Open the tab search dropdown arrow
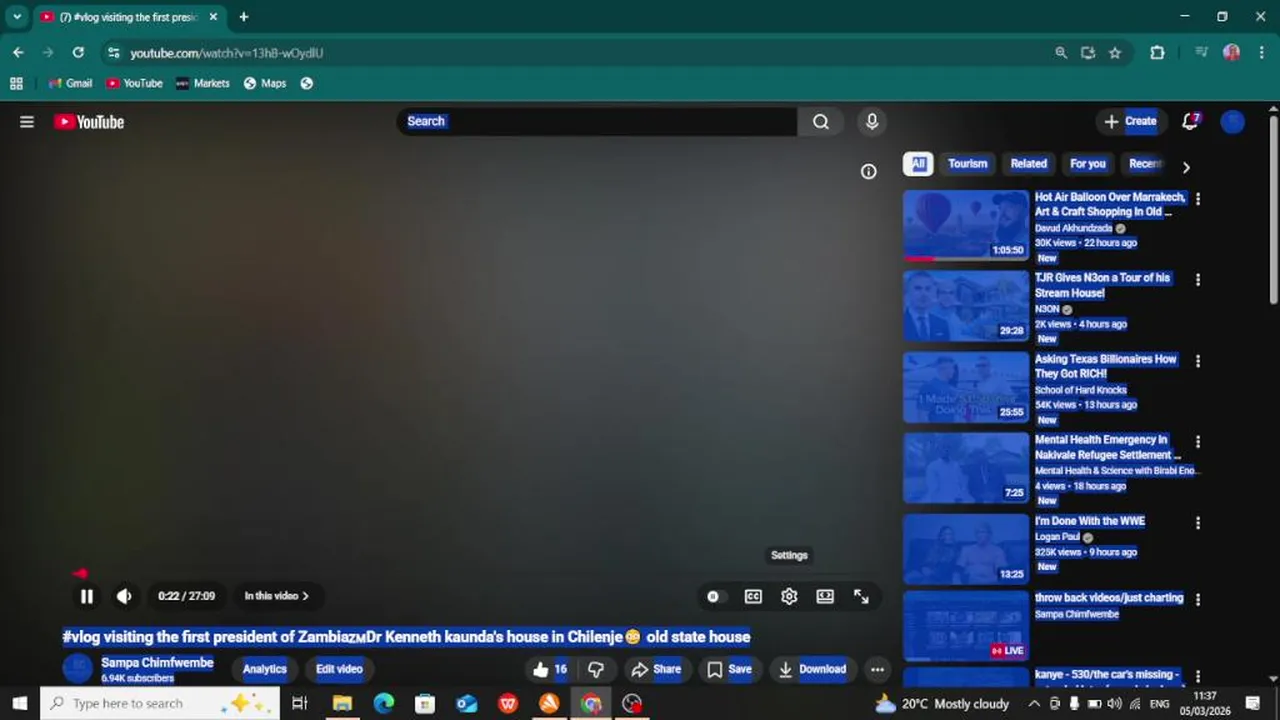The height and width of the screenshot is (720, 1280). (x=17, y=17)
